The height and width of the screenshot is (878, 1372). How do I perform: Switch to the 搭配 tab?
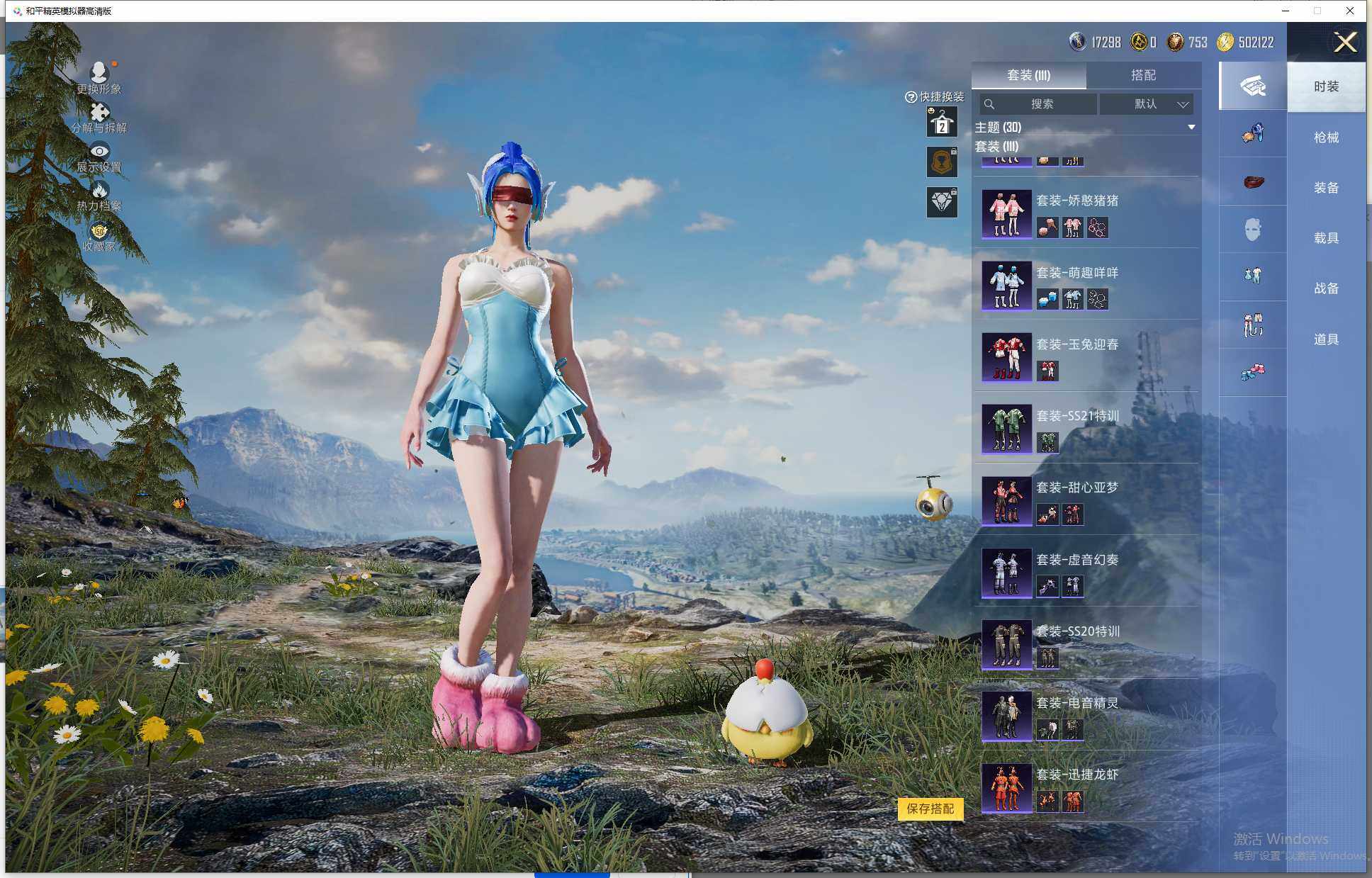click(x=1143, y=75)
